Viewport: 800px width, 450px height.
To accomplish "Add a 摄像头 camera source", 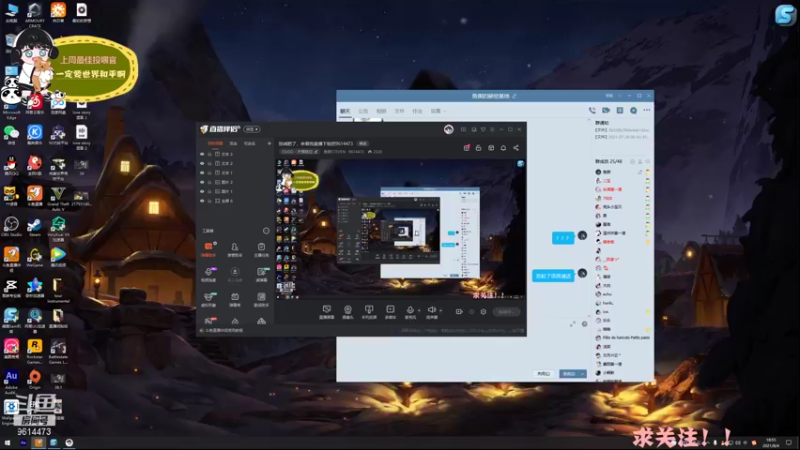I will point(347,312).
